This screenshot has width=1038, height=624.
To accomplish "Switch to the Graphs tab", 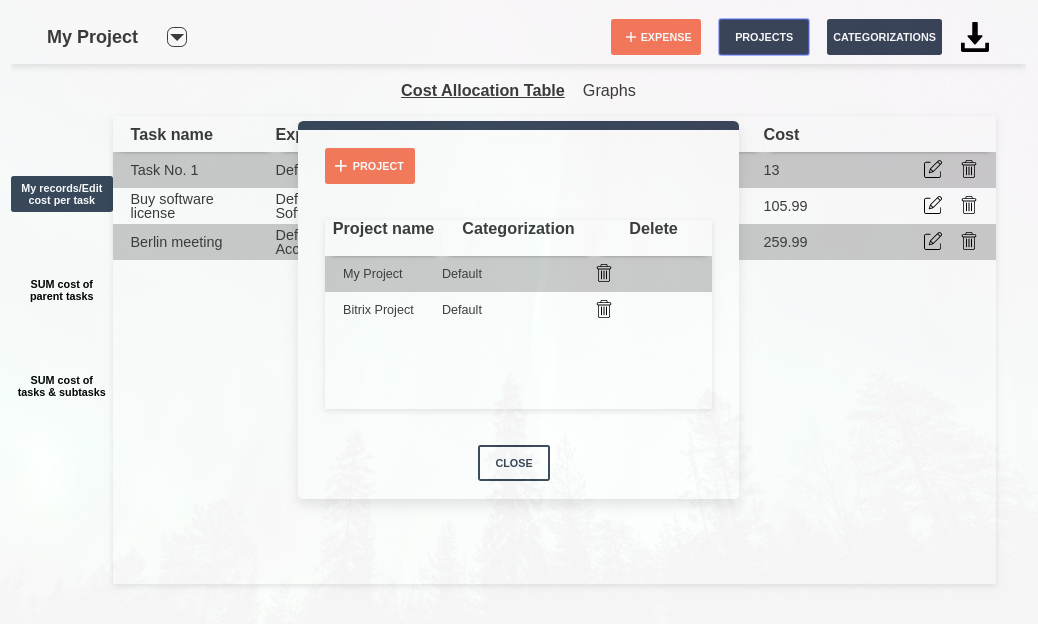I will point(609,90).
